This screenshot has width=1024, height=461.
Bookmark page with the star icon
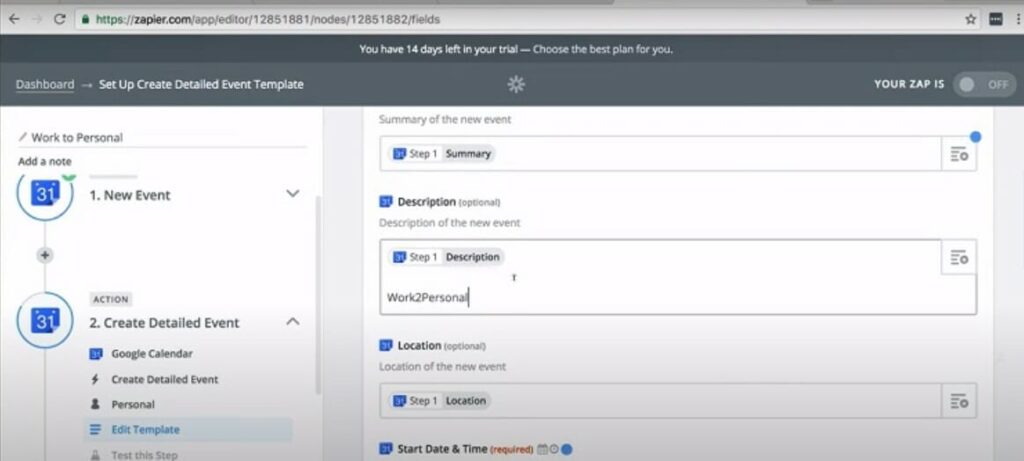click(x=970, y=19)
